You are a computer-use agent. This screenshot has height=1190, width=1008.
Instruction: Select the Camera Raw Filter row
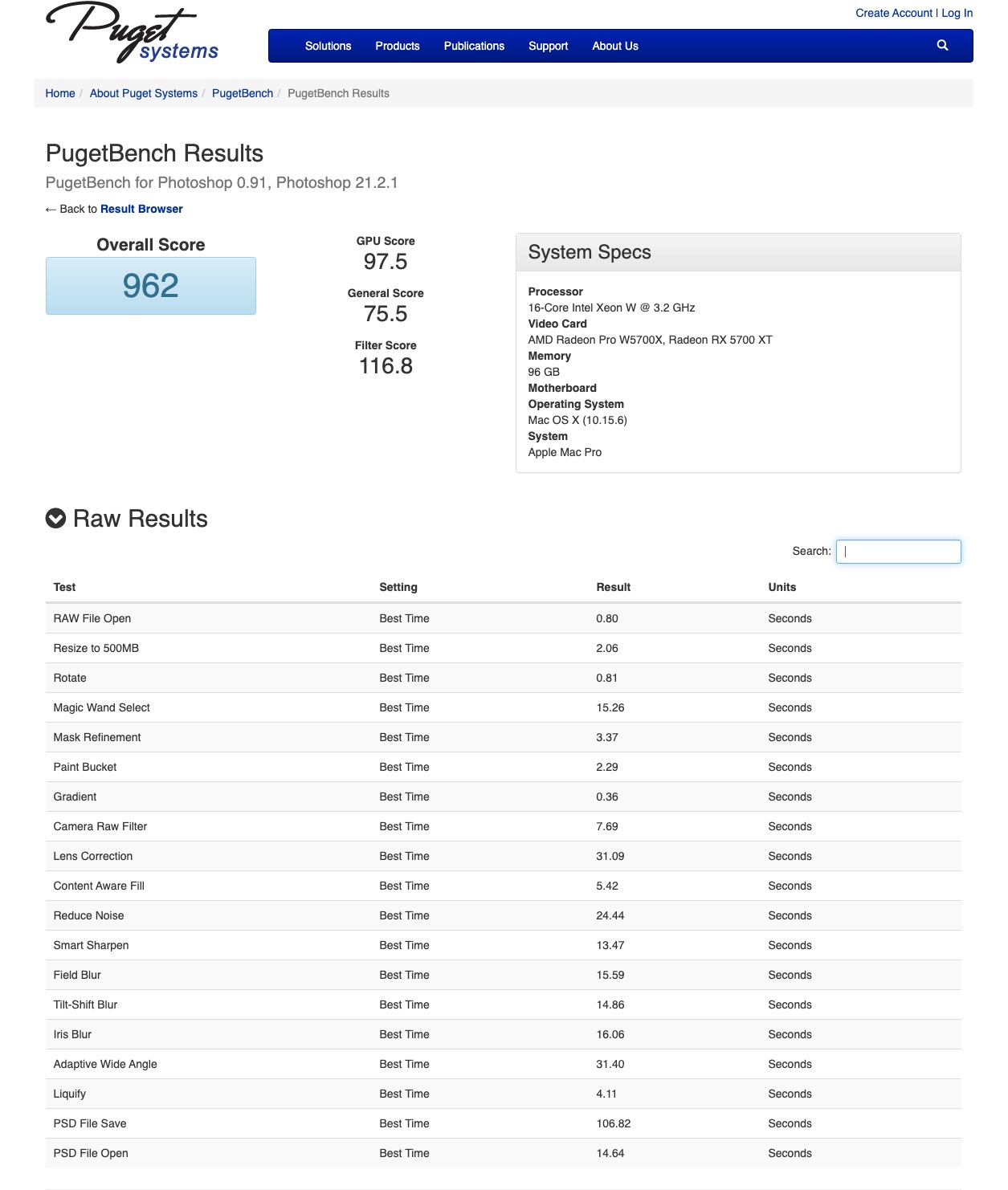click(x=504, y=826)
